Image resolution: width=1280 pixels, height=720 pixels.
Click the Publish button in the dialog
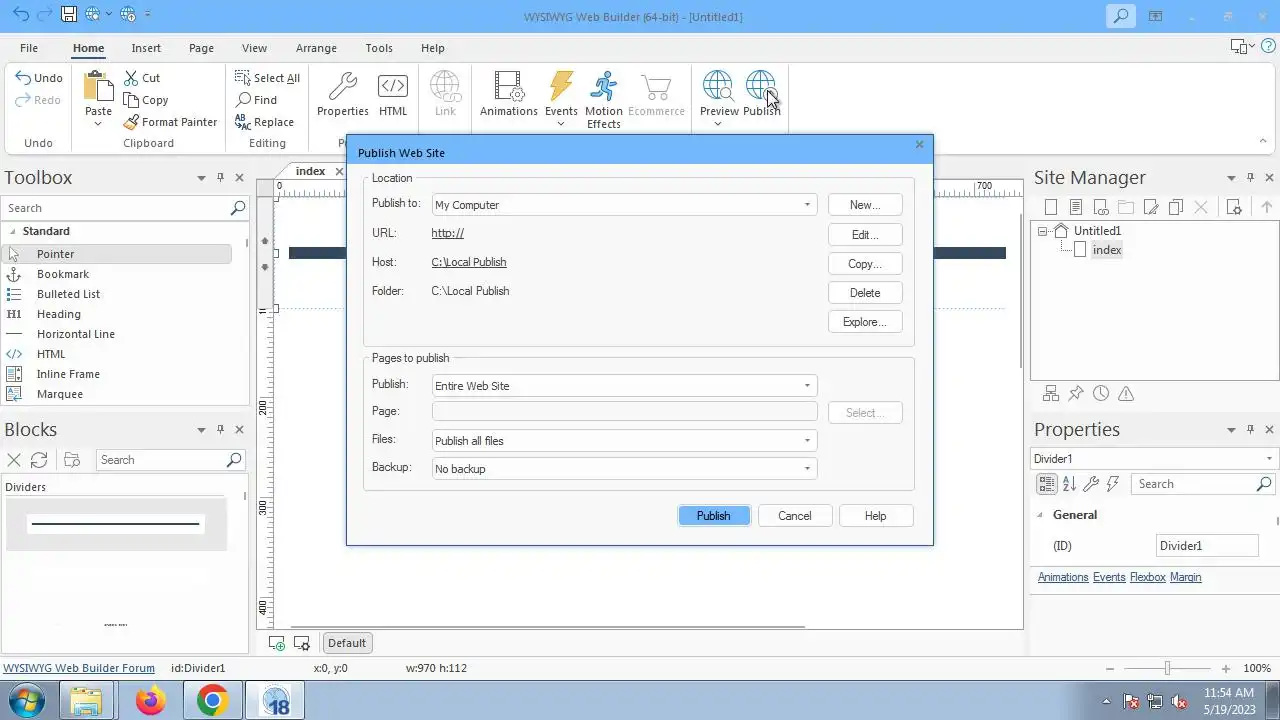point(713,516)
